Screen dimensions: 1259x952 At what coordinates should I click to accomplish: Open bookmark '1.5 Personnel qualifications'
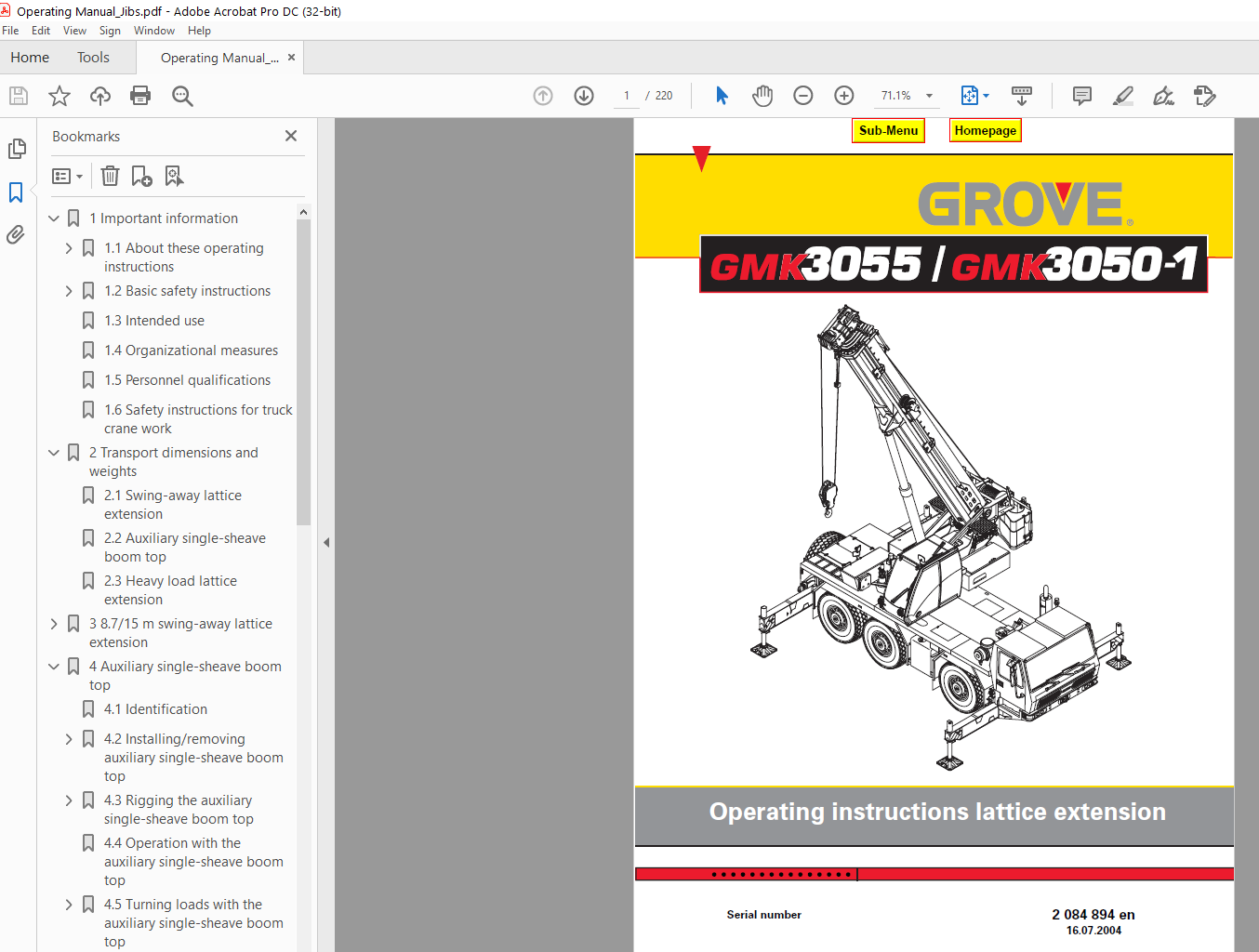188,380
